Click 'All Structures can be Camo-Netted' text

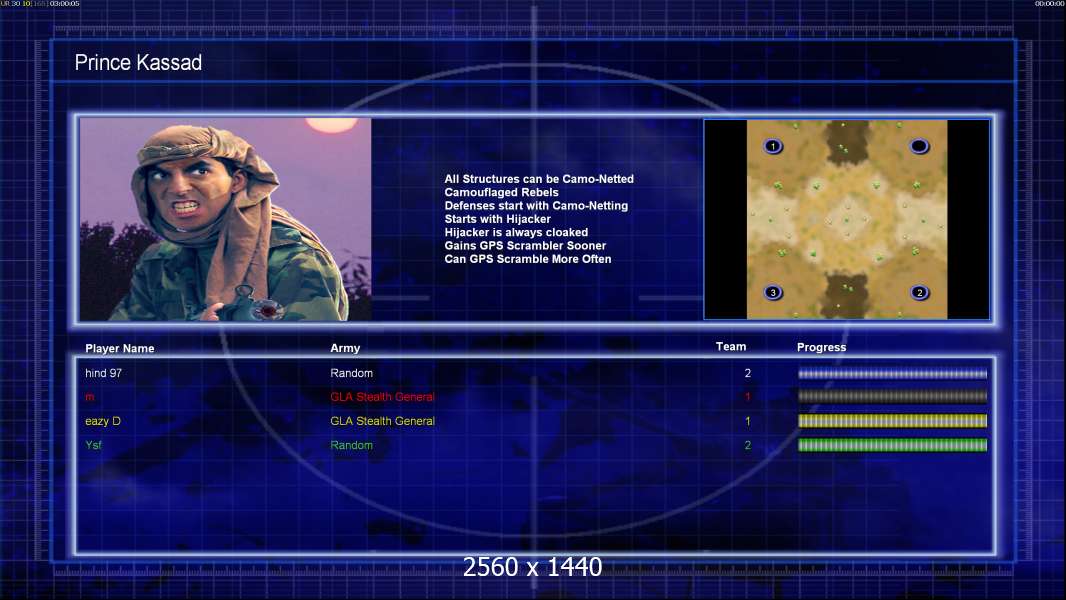(x=539, y=179)
